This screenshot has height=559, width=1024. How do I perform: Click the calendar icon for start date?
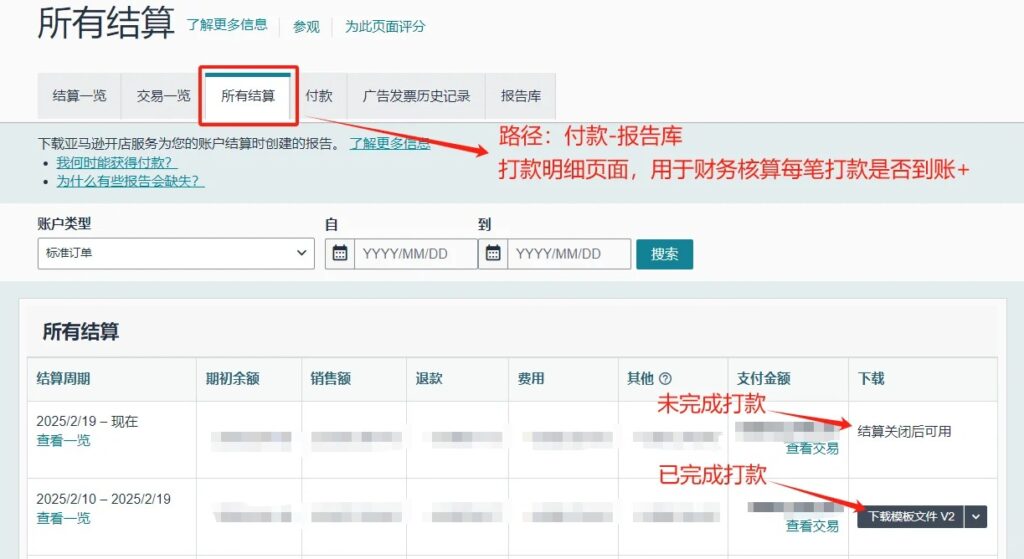[340, 254]
